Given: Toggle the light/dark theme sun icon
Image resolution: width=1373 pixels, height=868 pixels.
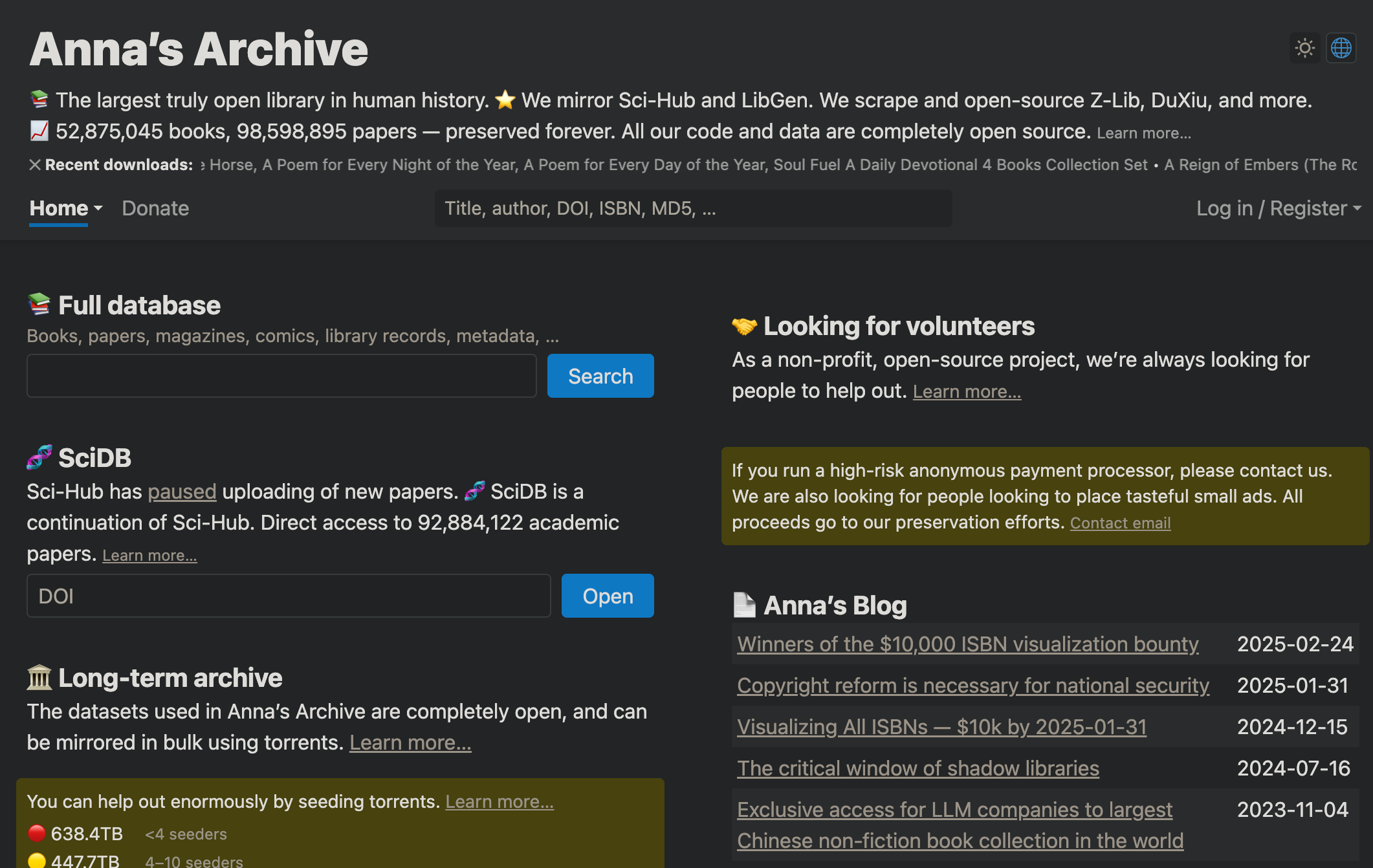Looking at the screenshot, I should pos(1304,47).
